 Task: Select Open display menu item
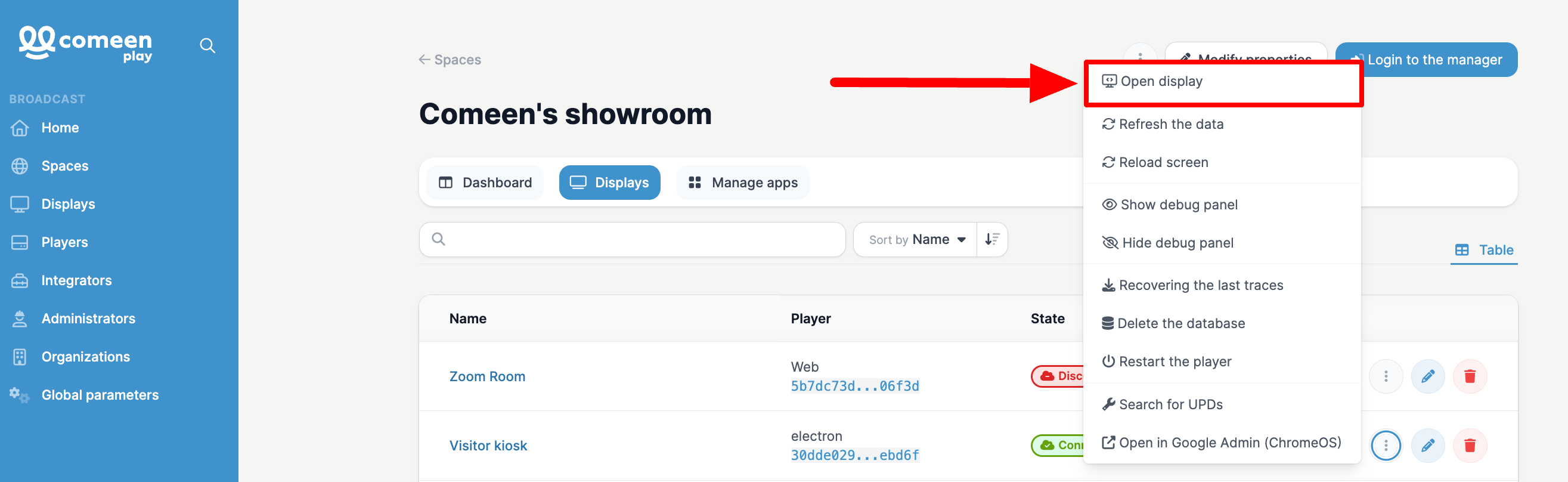(1222, 82)
